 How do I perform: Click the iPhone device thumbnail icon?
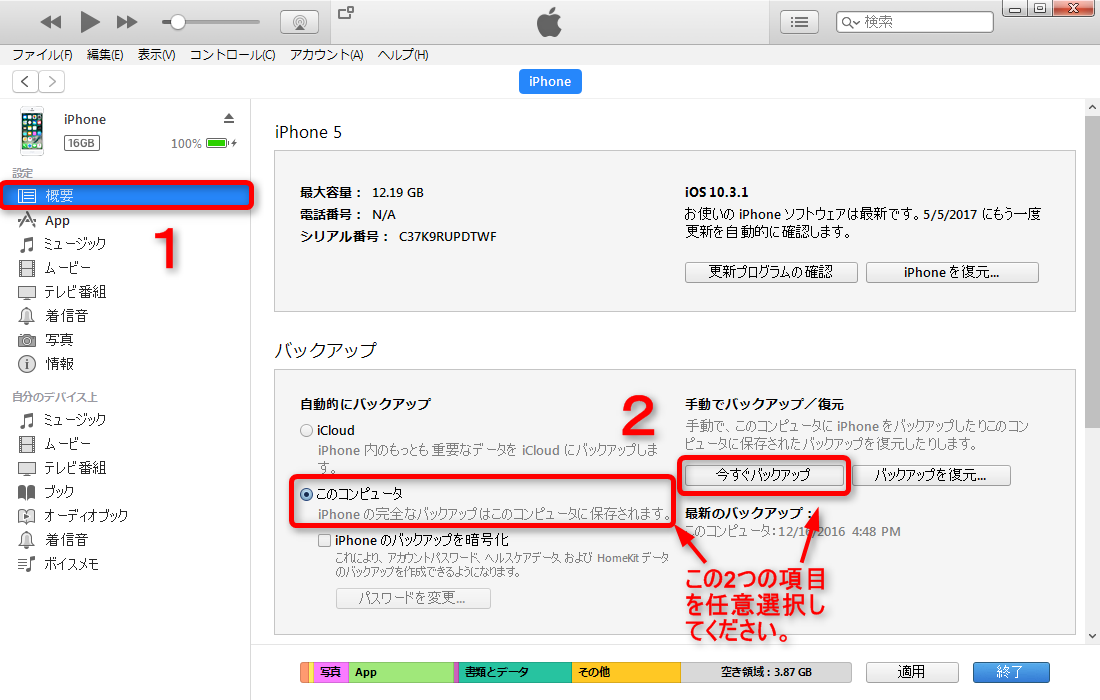tap(32, 131)
